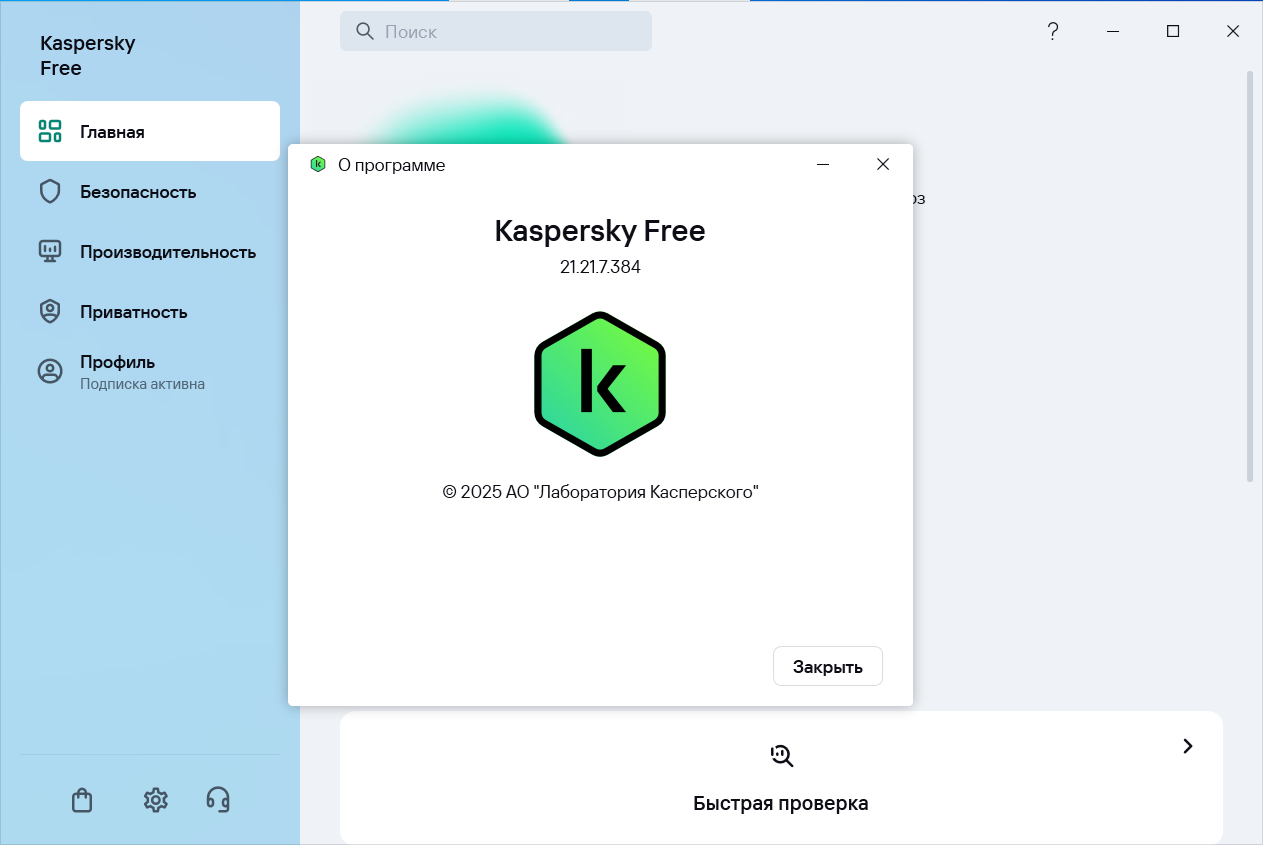Click the Безопасность shield icon

[50, 192]
